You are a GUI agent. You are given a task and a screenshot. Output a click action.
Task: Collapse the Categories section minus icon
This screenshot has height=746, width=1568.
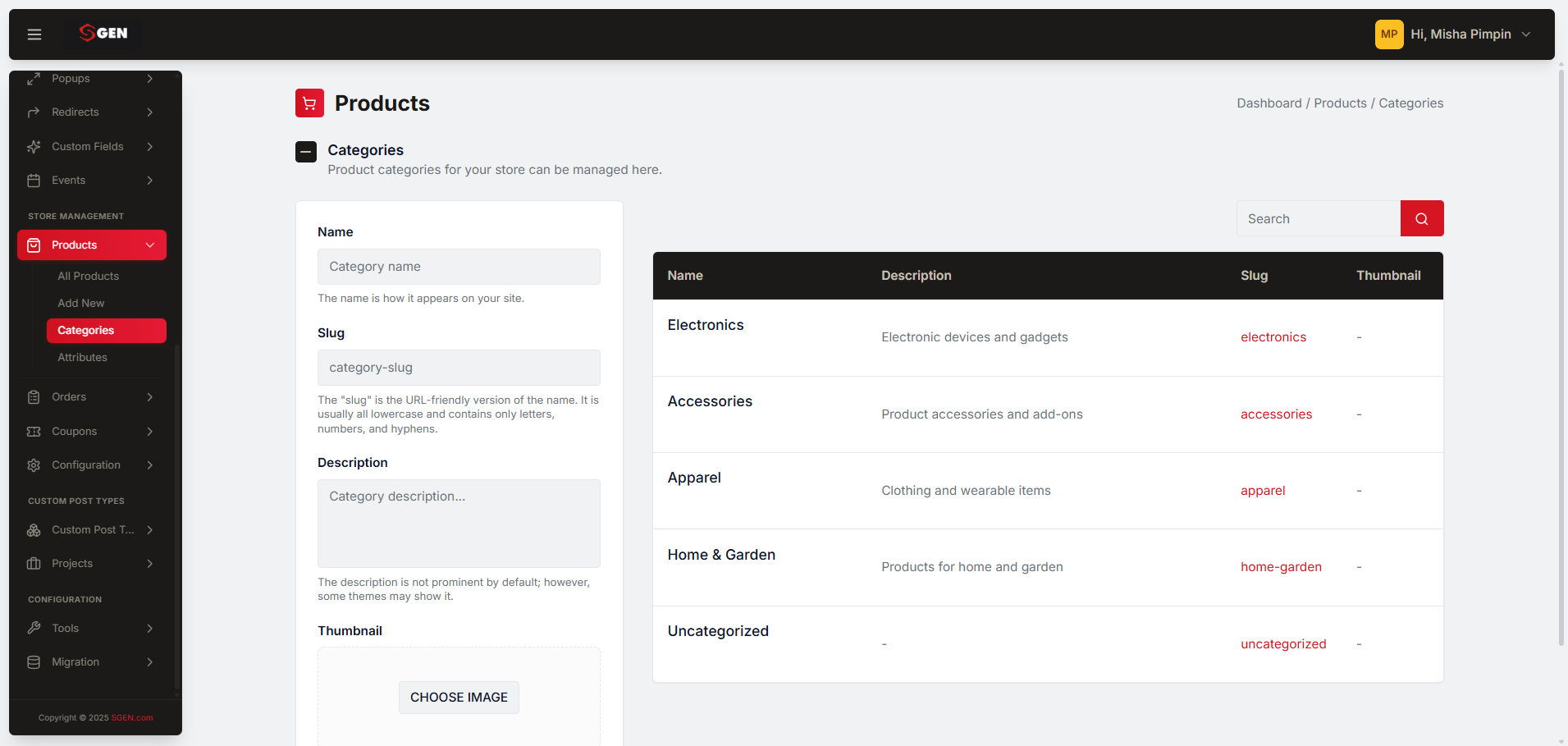[306, 152]
